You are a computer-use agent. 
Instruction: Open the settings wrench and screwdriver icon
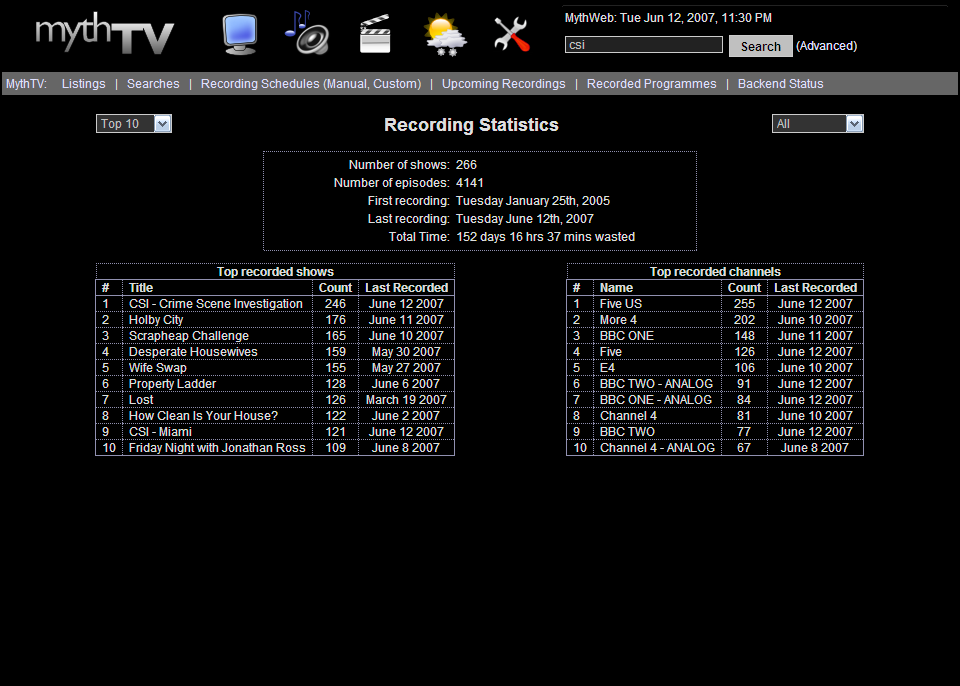(x=512, y=34)
